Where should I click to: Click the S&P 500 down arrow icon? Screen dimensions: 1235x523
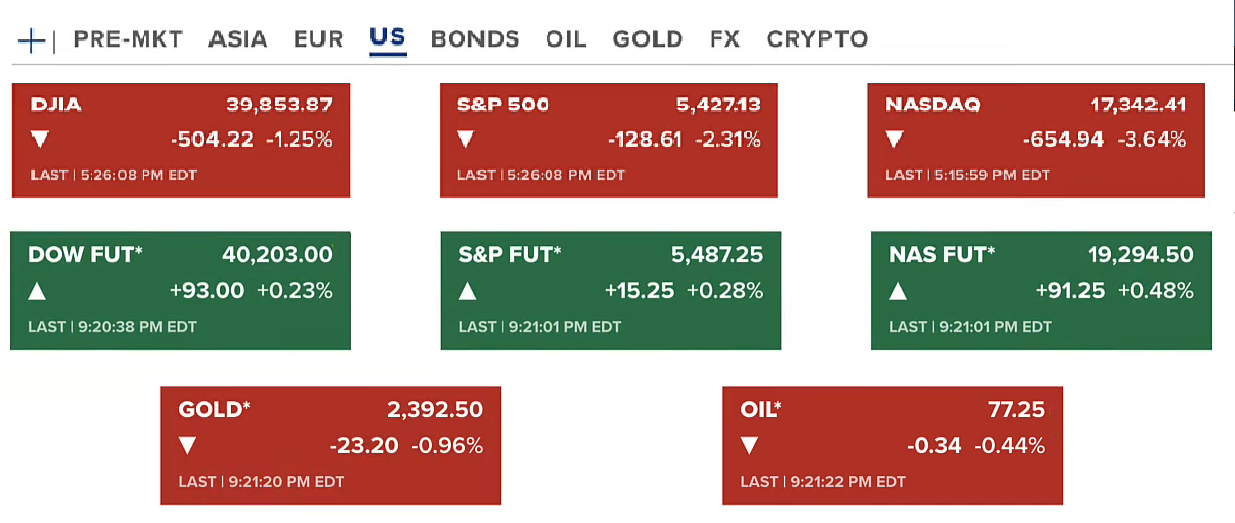465,140
